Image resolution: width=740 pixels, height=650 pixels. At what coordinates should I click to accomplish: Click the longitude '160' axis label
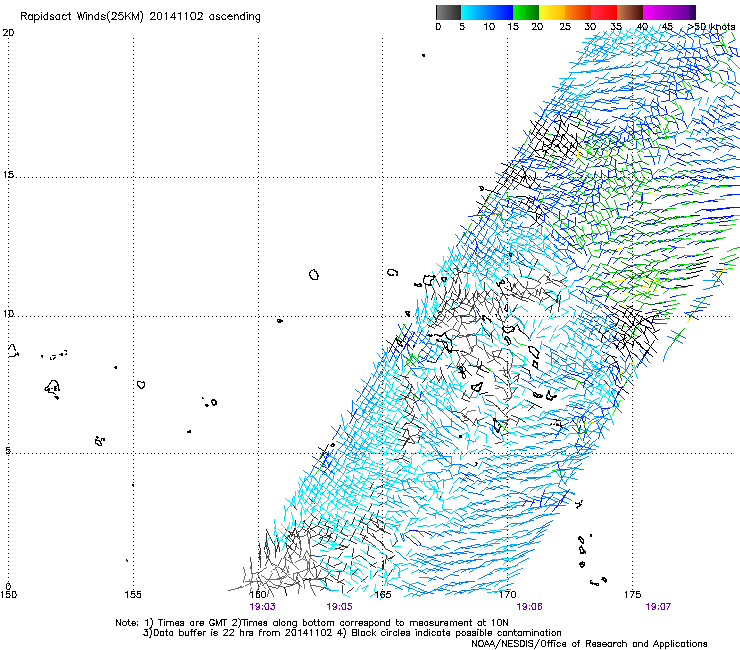[x=258, y=594]
